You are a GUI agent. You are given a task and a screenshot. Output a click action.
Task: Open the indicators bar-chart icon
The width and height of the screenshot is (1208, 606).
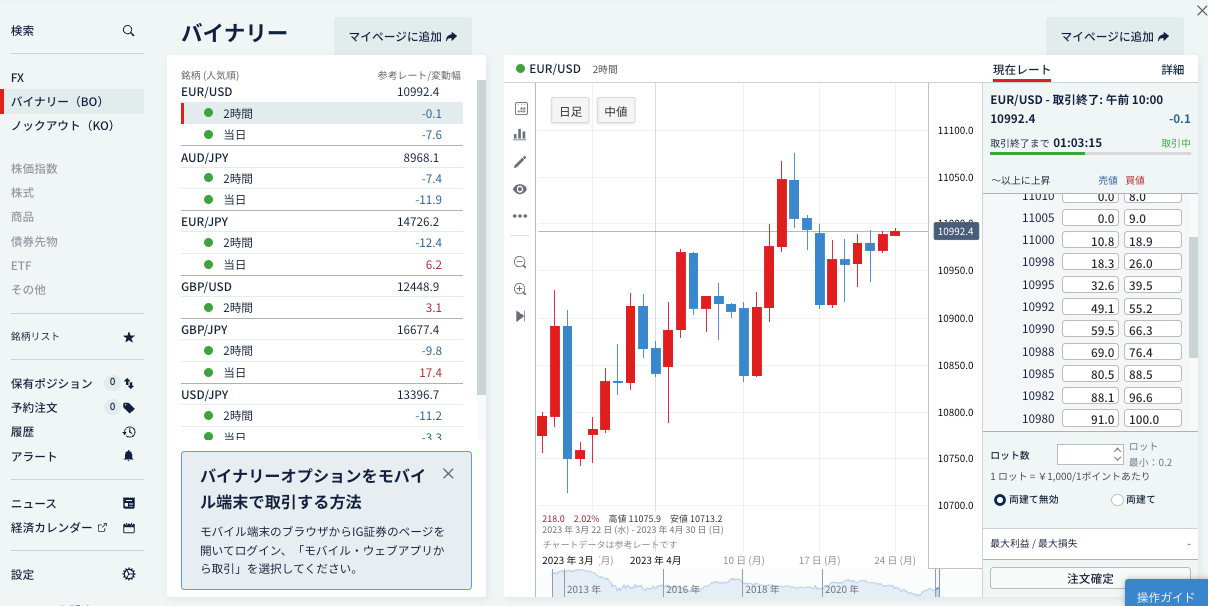[x=520, y=133]
